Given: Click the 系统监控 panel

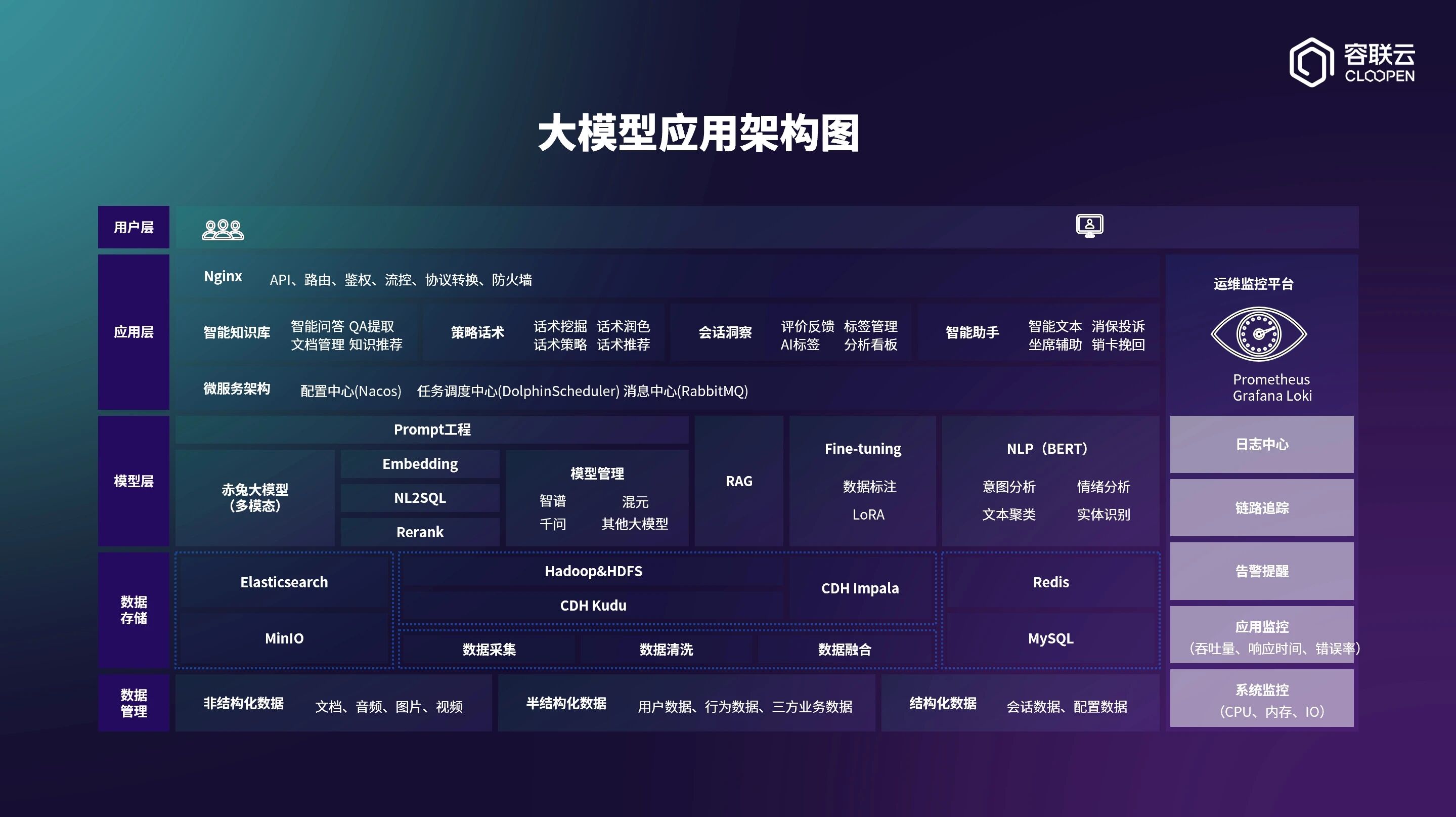Looking at the screenshot, I should pyautogui.click(x=1261, y=699).
